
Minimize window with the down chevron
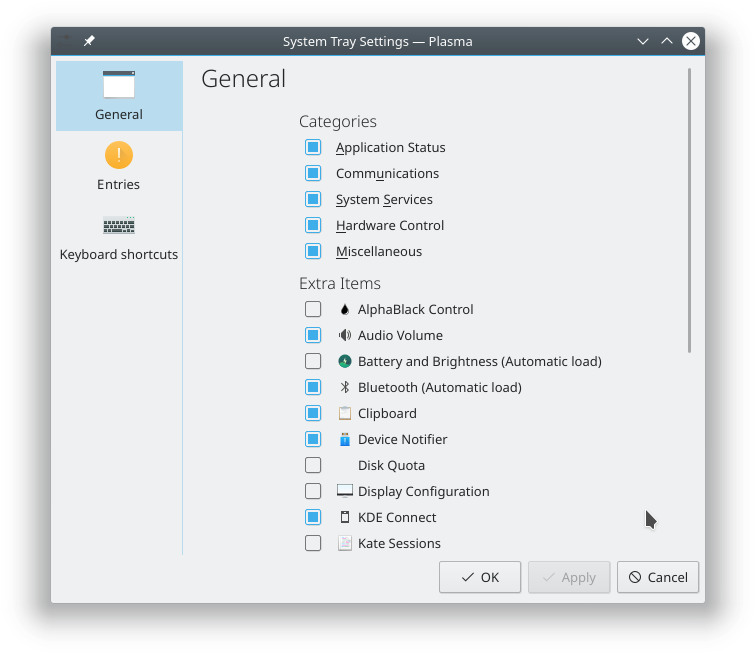[643, 41]
